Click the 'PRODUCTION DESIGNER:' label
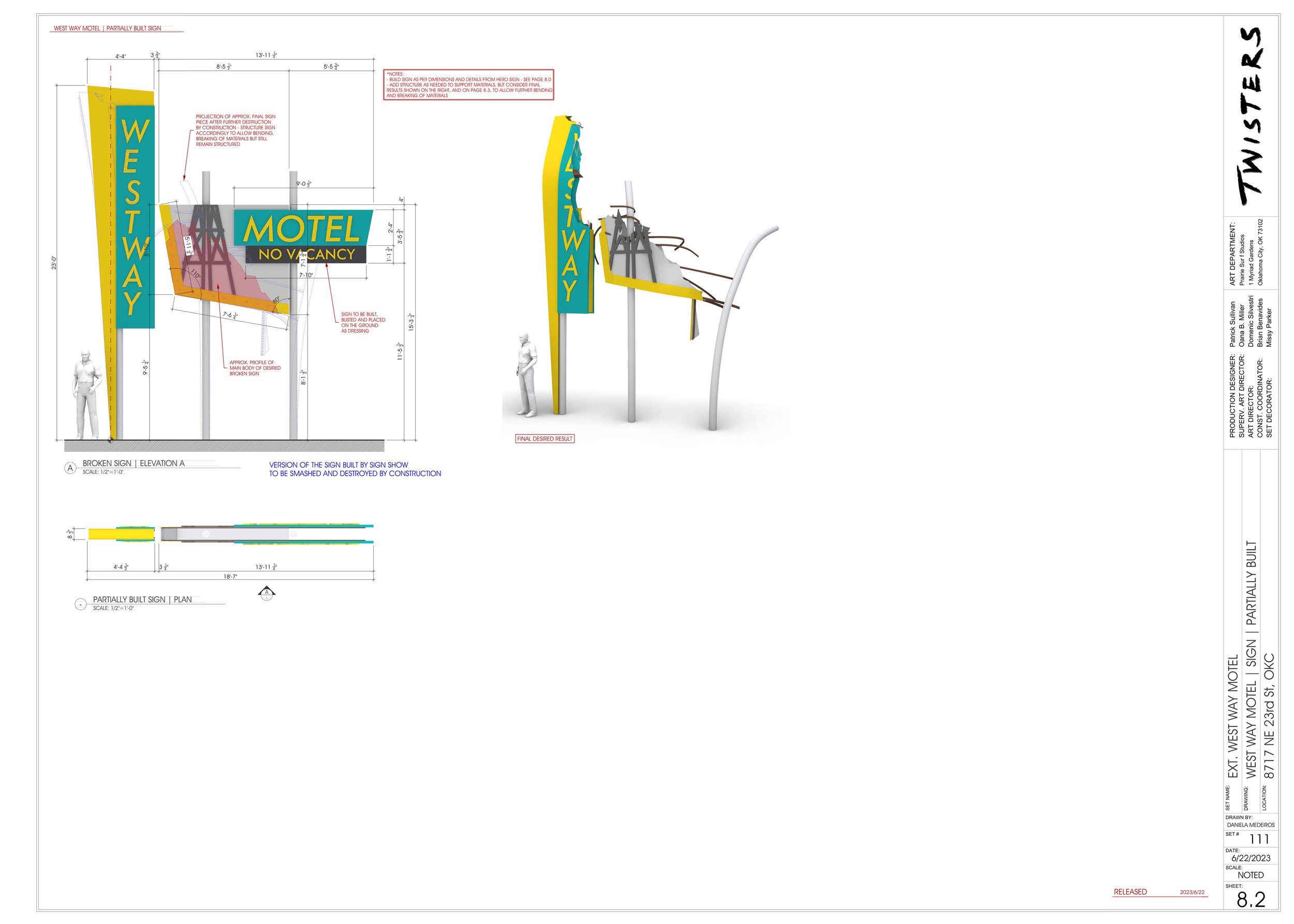 (x=1232, y=396)
